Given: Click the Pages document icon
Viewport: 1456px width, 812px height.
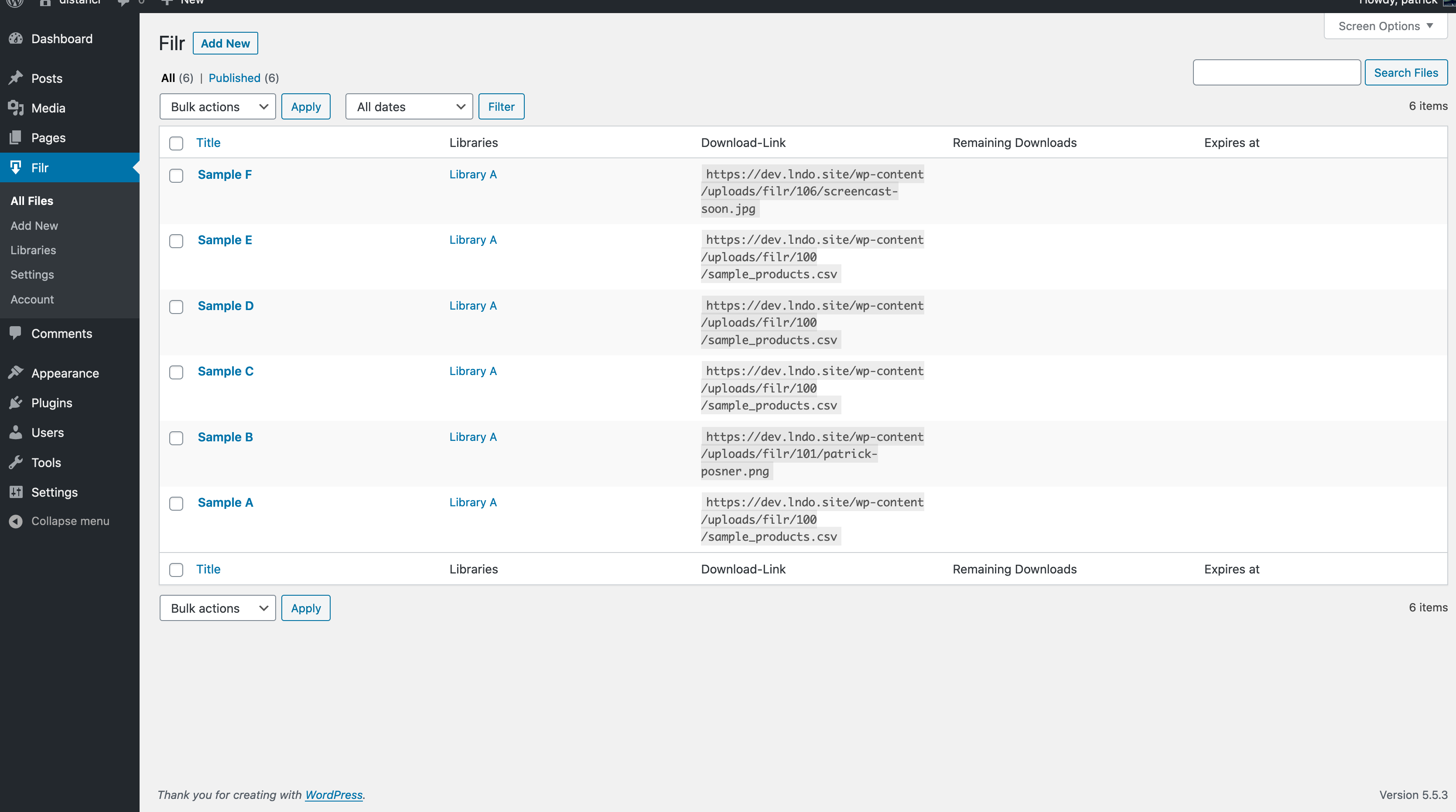Looking at the screenshot, I should click(16, 137).
